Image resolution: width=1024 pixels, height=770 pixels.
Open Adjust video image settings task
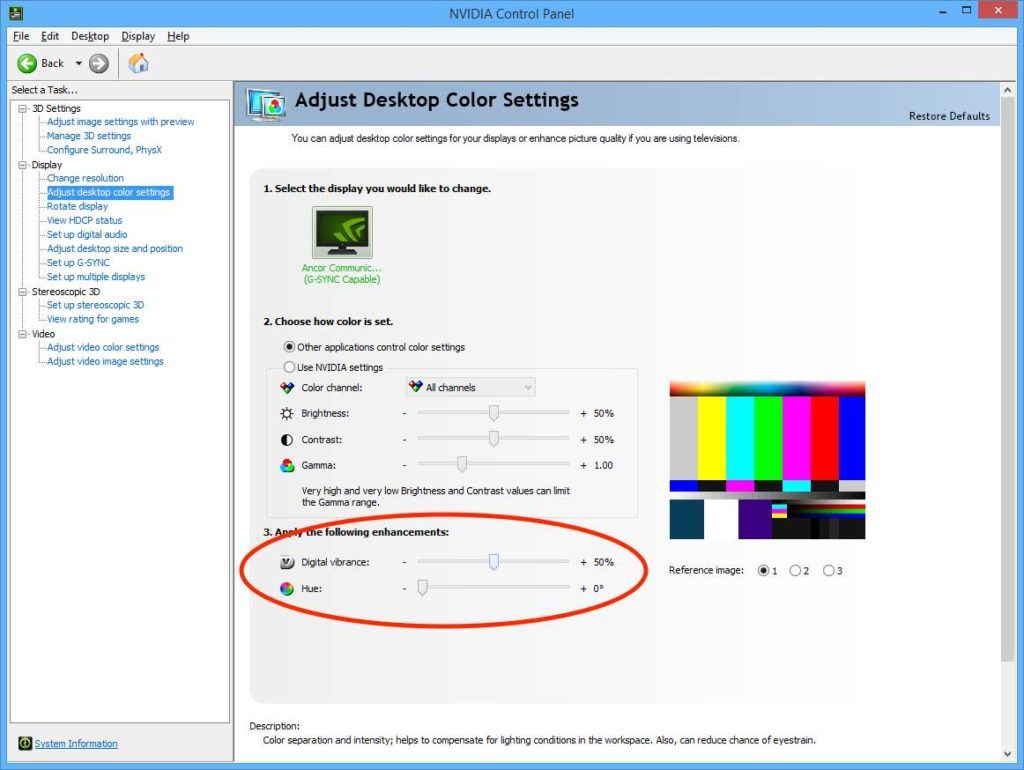(104, 361)
